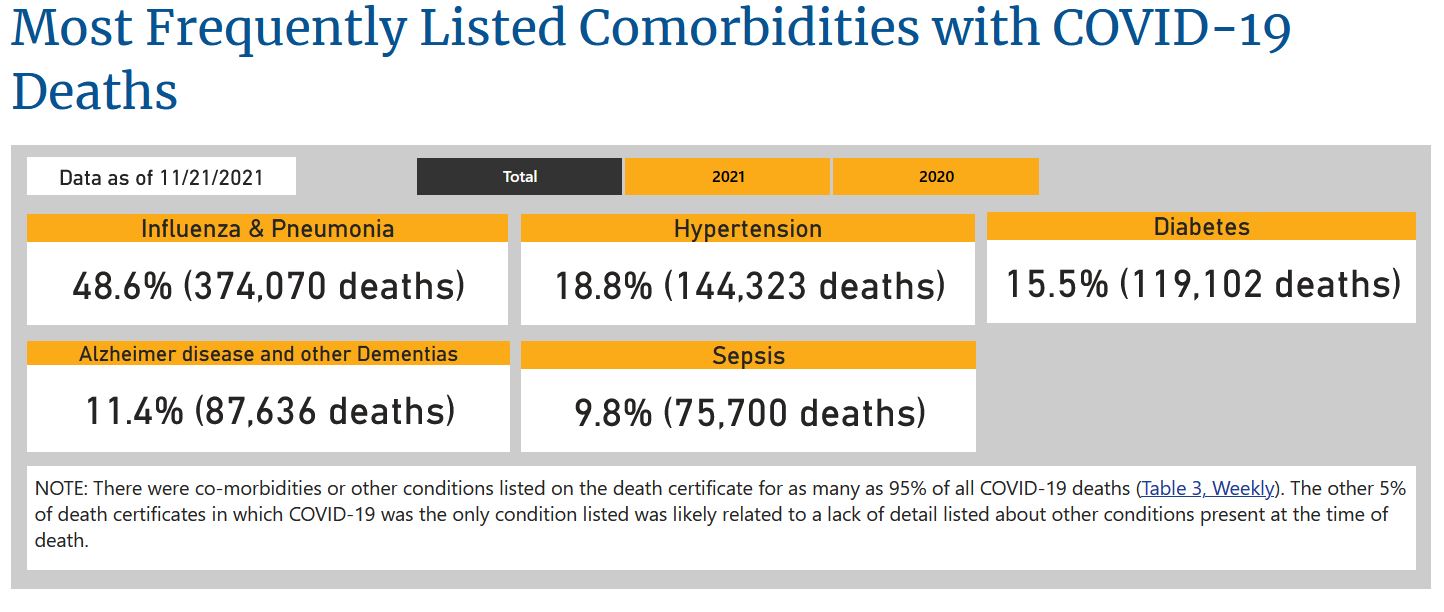
Task: Select the Total filter tab
Action: [x=519, y=176]
